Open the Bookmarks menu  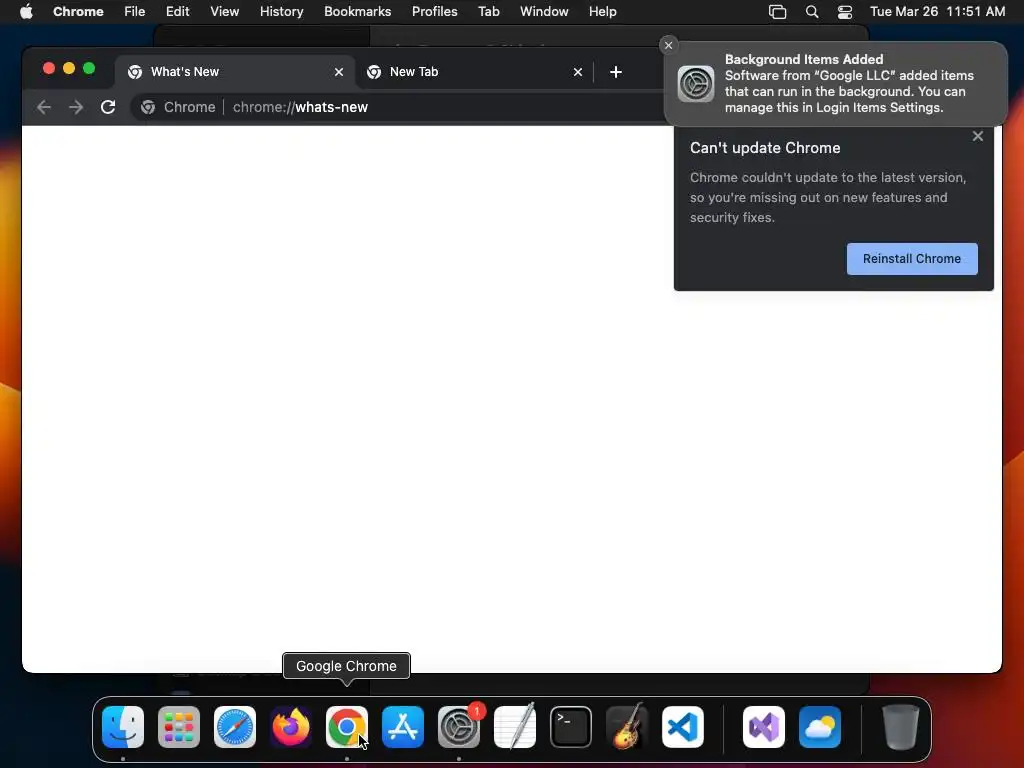pos(358,12)
